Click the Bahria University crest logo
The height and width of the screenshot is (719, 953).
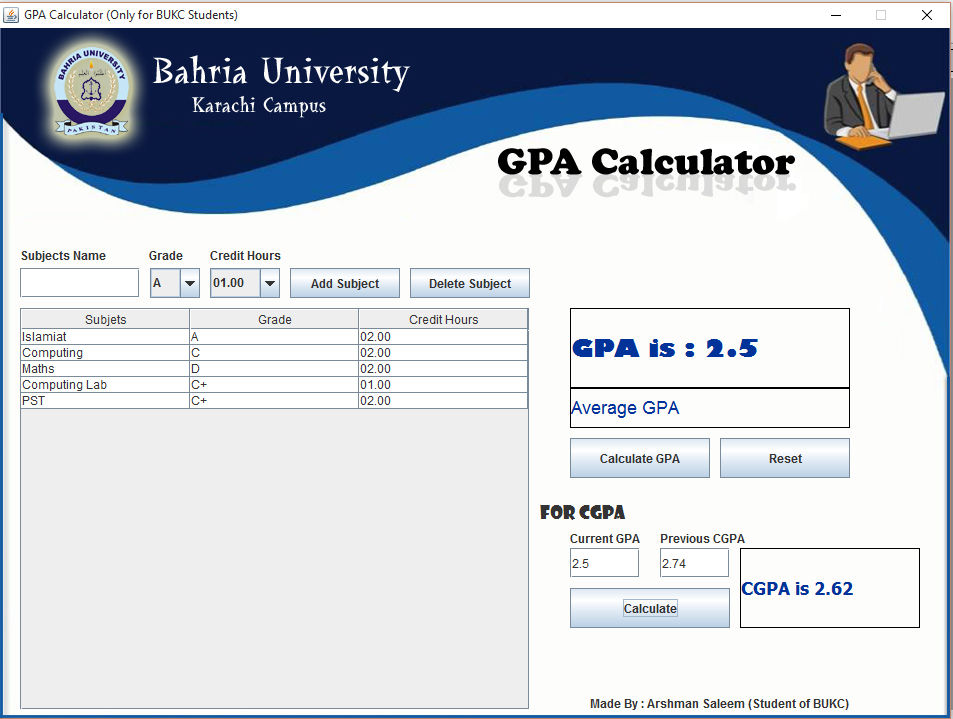[x=92, y=91]
